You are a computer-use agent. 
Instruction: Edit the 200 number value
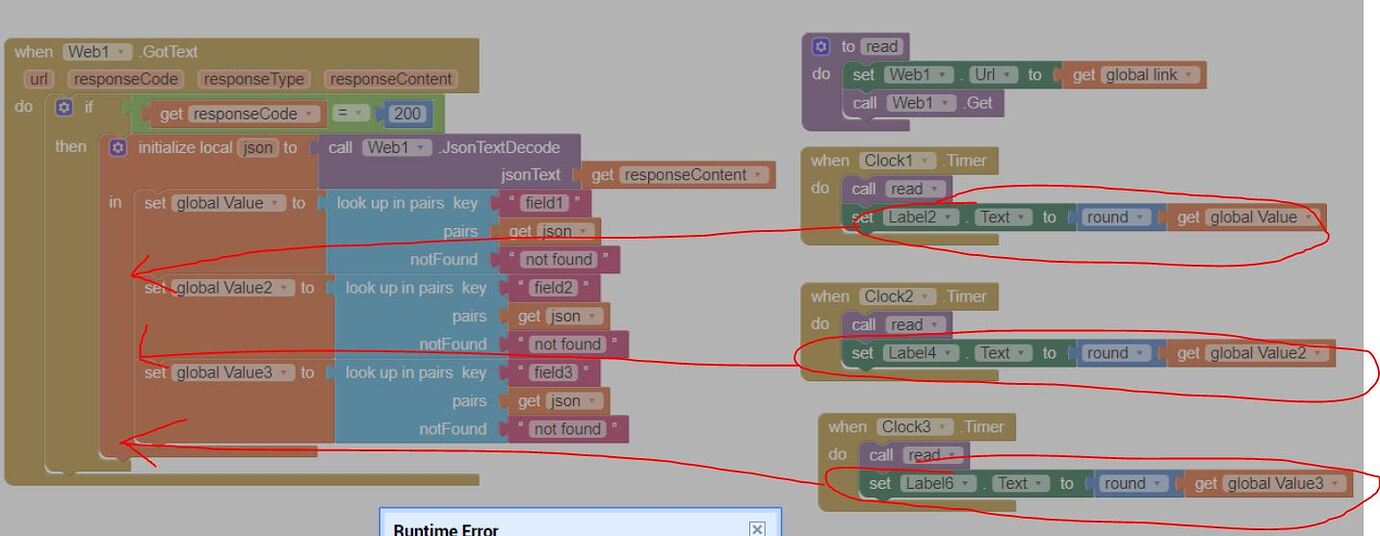408,114
